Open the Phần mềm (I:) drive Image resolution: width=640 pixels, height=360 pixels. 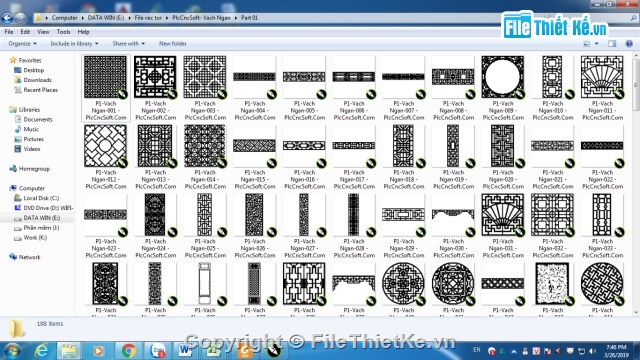pos(41,227)
